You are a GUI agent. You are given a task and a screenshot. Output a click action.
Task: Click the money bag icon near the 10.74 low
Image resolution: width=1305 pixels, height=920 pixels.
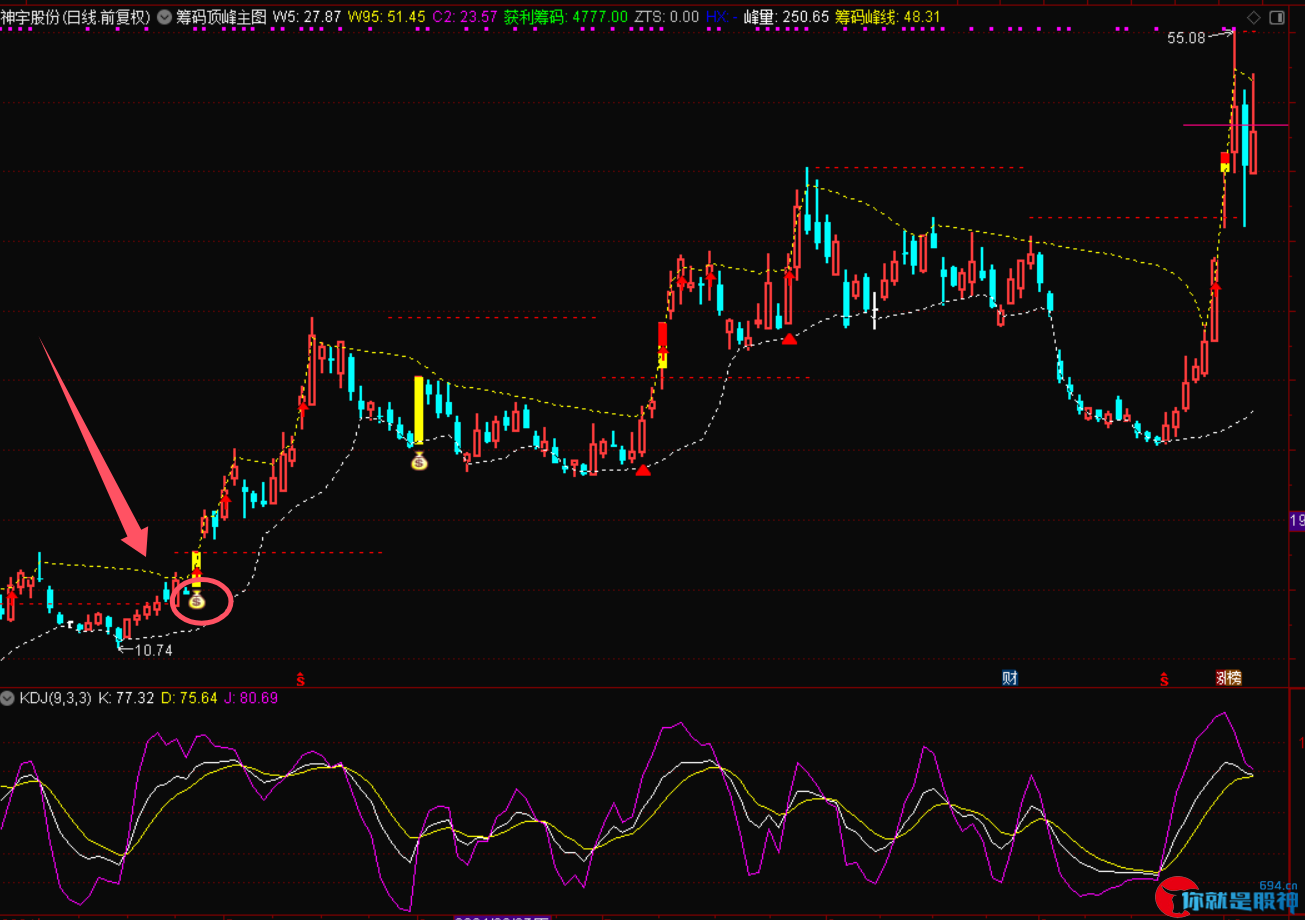[197, 601]
